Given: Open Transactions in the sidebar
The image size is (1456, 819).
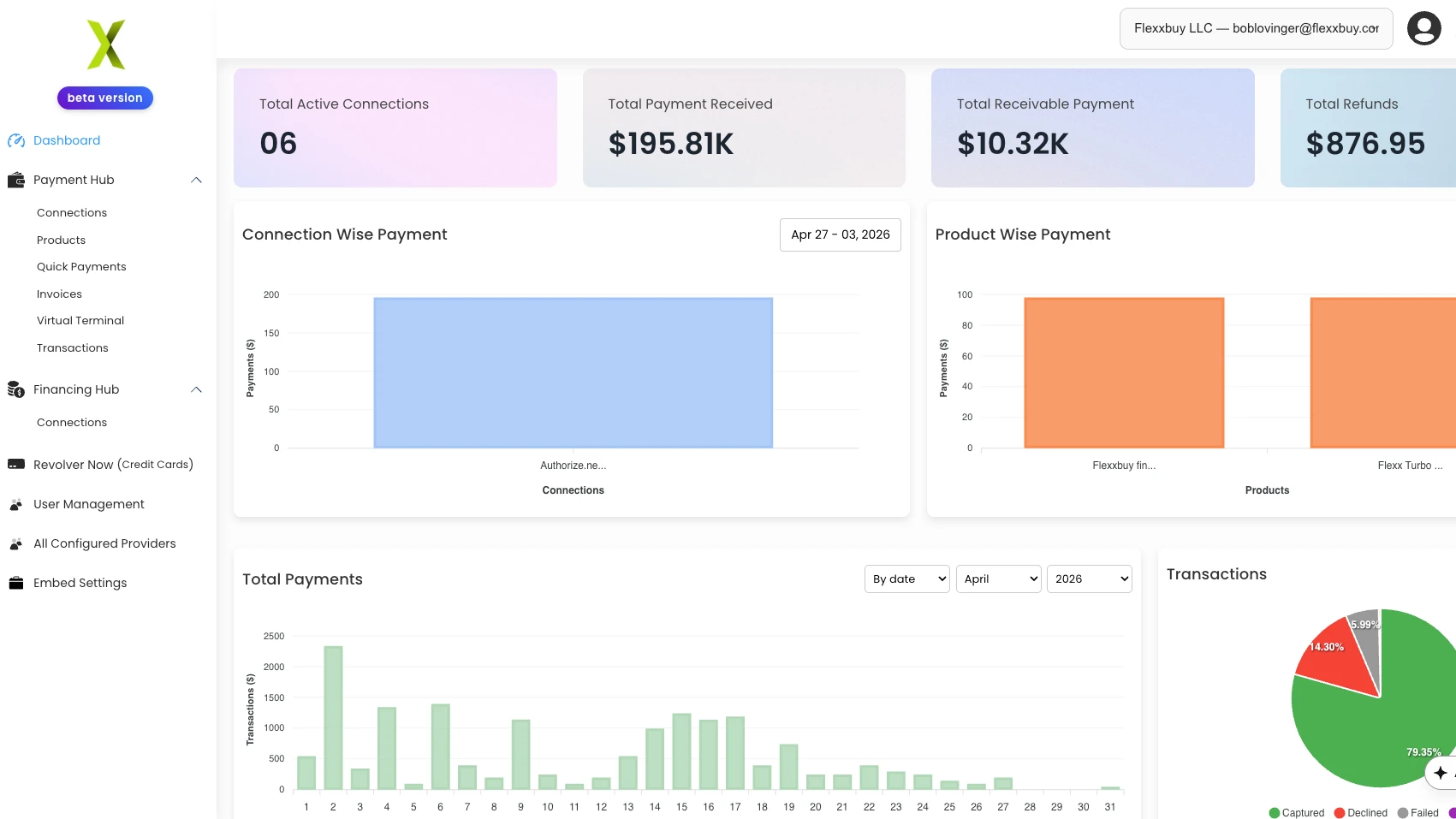Looking at the screenshot, I should point(73,347).
